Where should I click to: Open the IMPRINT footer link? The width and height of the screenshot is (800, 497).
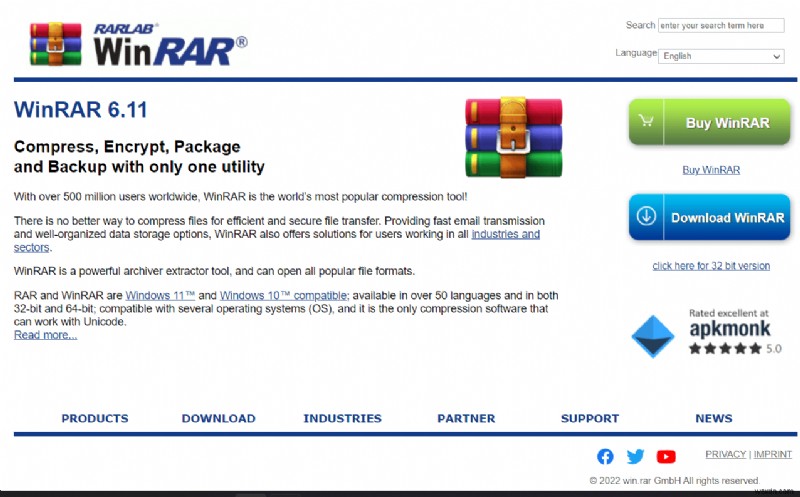(772, 454)
